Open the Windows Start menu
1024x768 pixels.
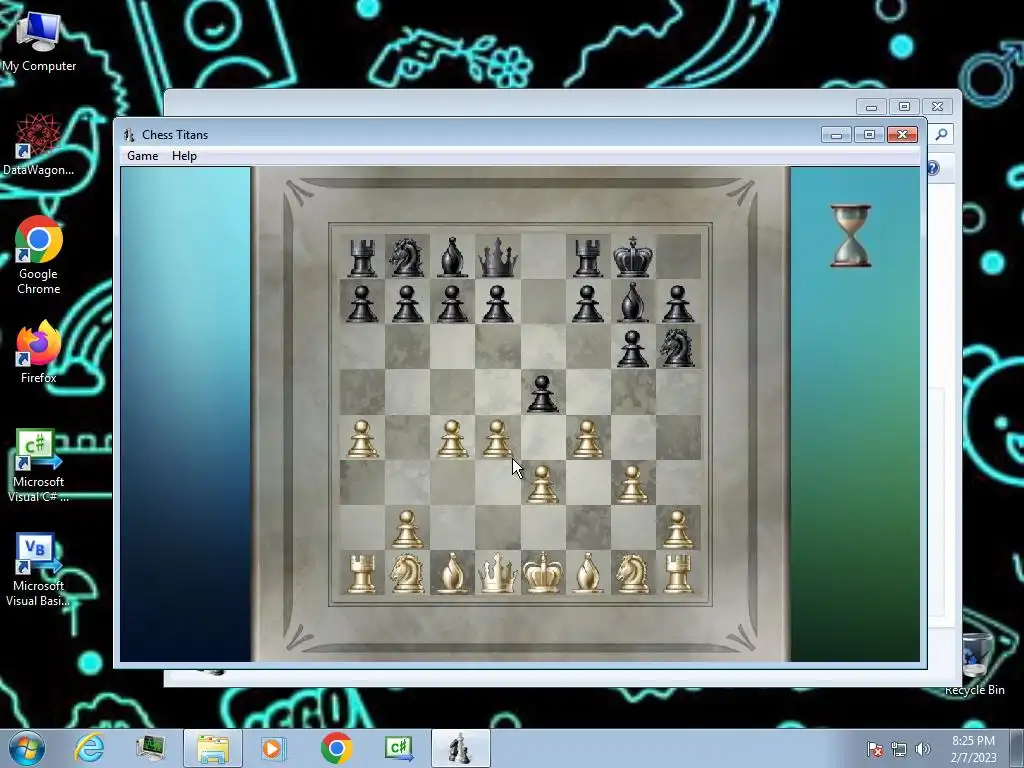[27, 748]
